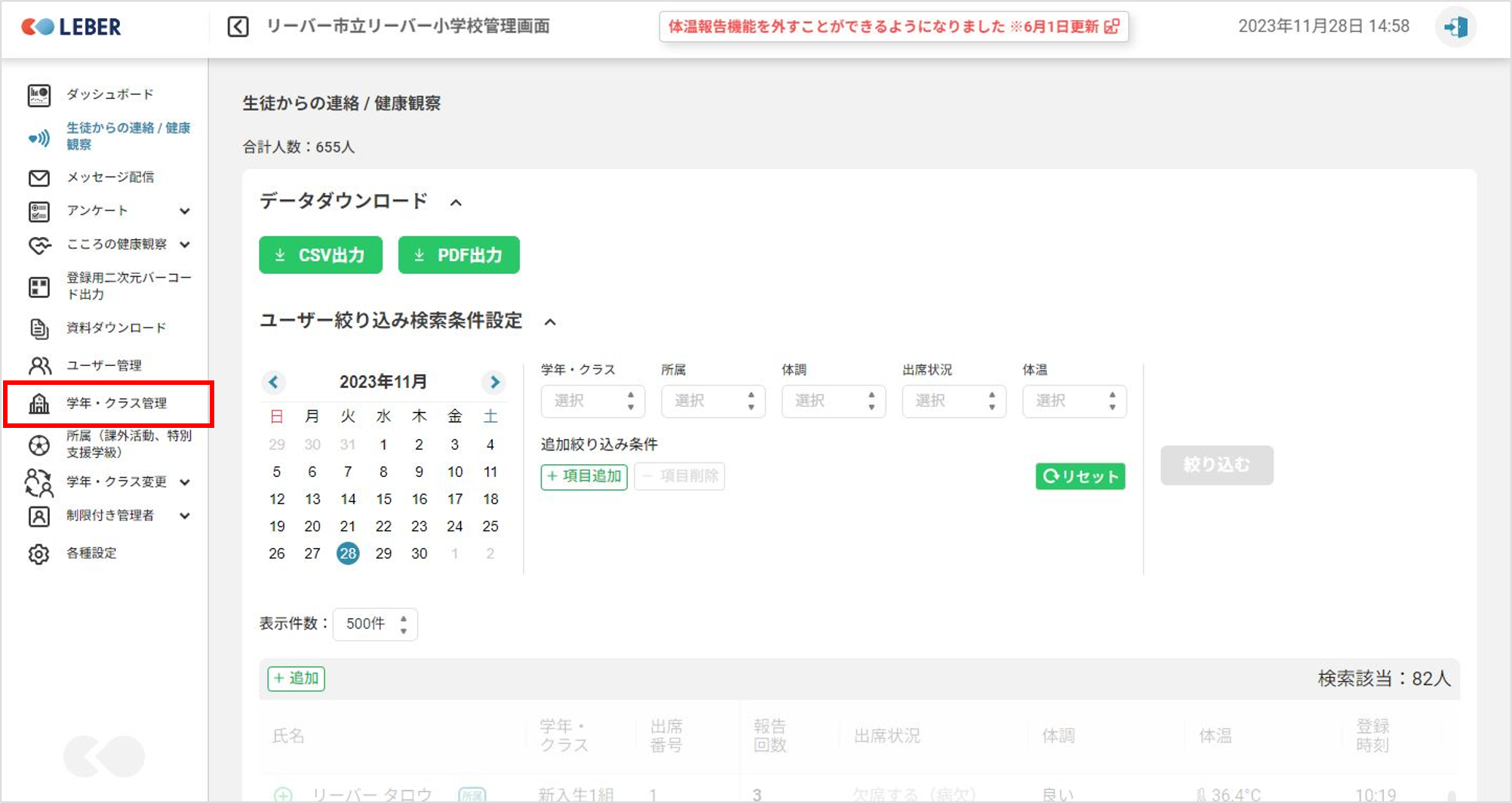
Task: Expand the こころの健康観察 submenu
Action: tap(185, 245)
